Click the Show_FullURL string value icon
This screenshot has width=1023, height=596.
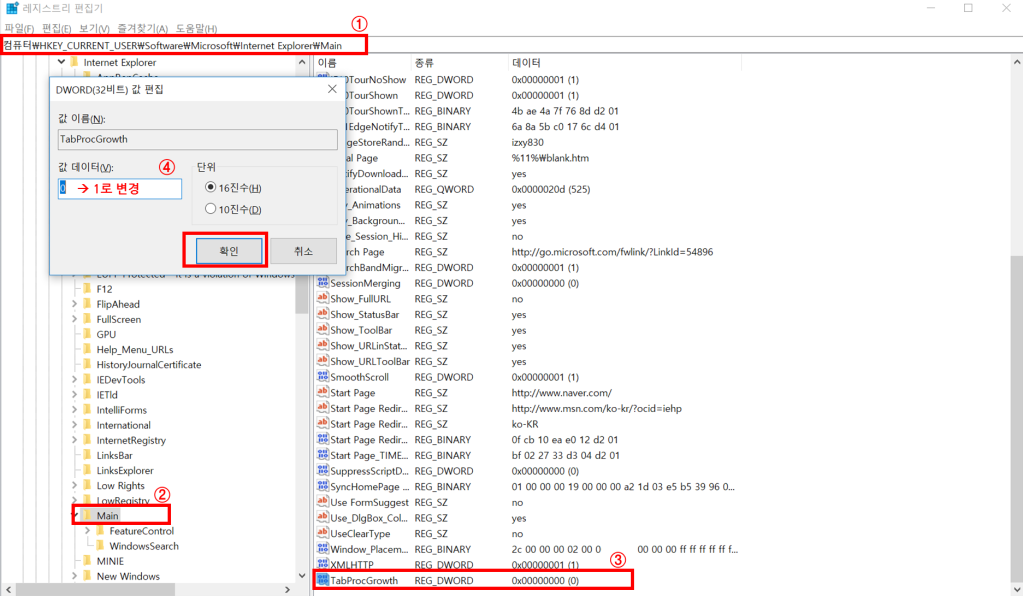tap(322, 298)
